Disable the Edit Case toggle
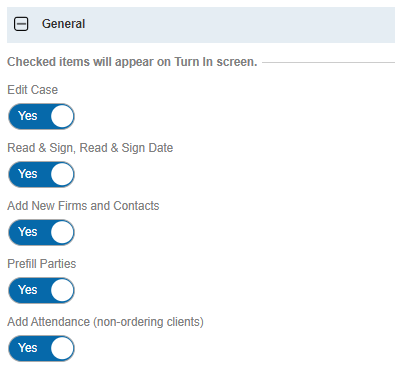407x380 pixels. coord(41,116)
